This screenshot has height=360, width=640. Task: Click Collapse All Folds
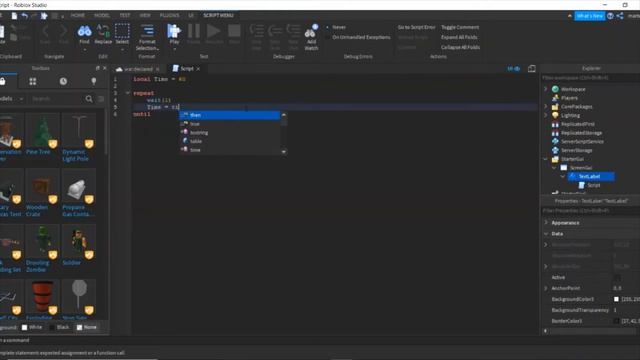460,47
